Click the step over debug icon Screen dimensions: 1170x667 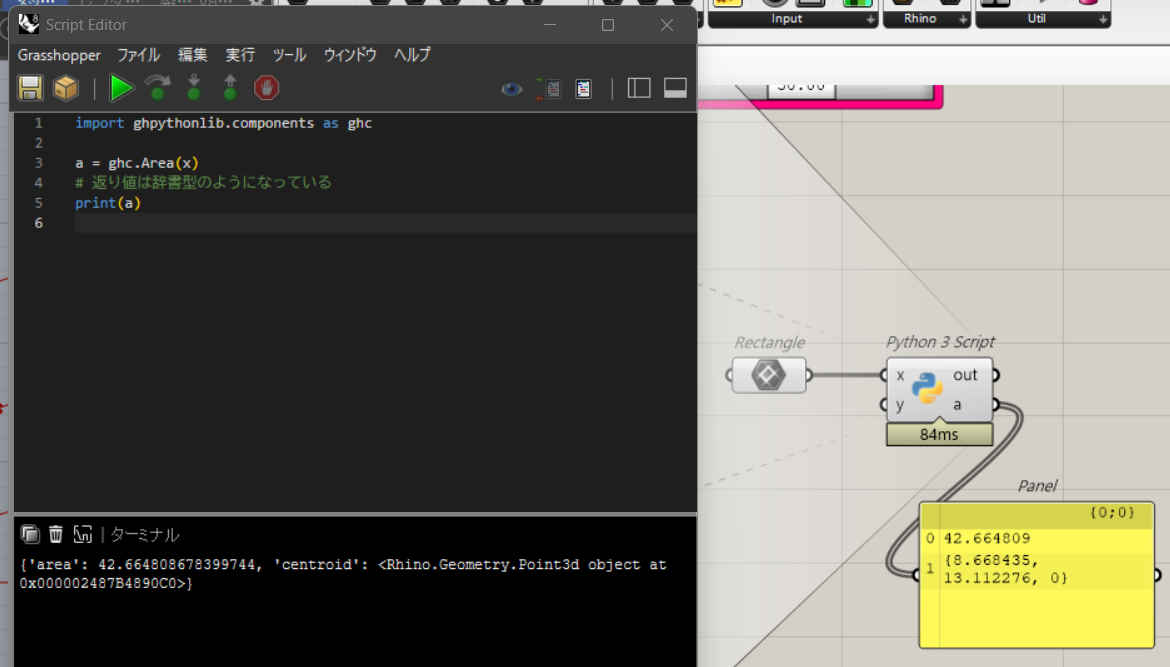coord(158,89)
